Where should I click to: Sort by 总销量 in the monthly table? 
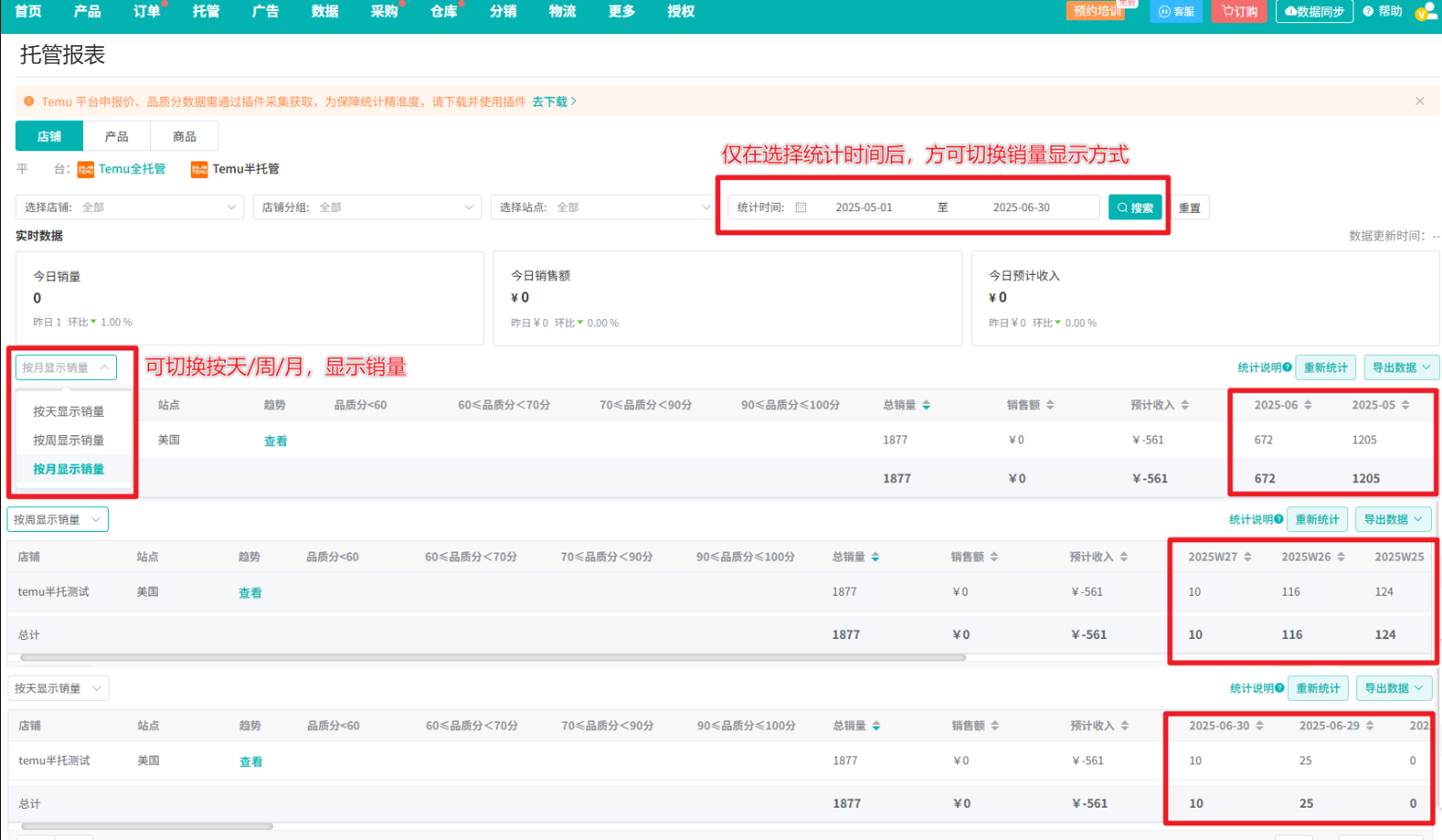pos(927,406)
